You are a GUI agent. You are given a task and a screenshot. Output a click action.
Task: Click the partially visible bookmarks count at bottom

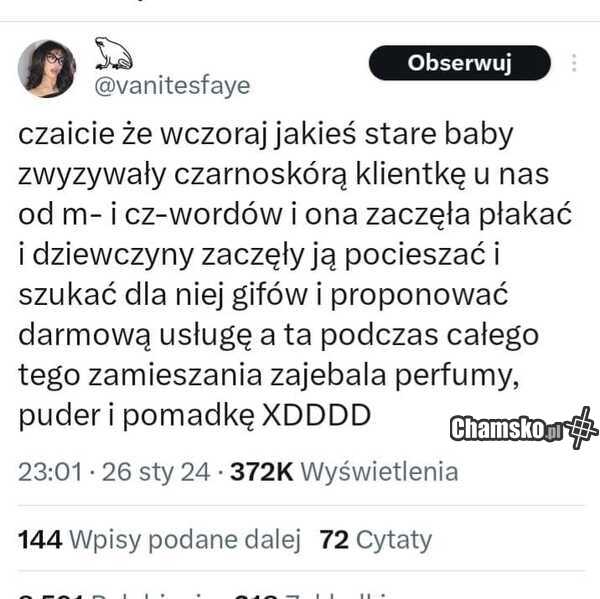click(256, 596)
